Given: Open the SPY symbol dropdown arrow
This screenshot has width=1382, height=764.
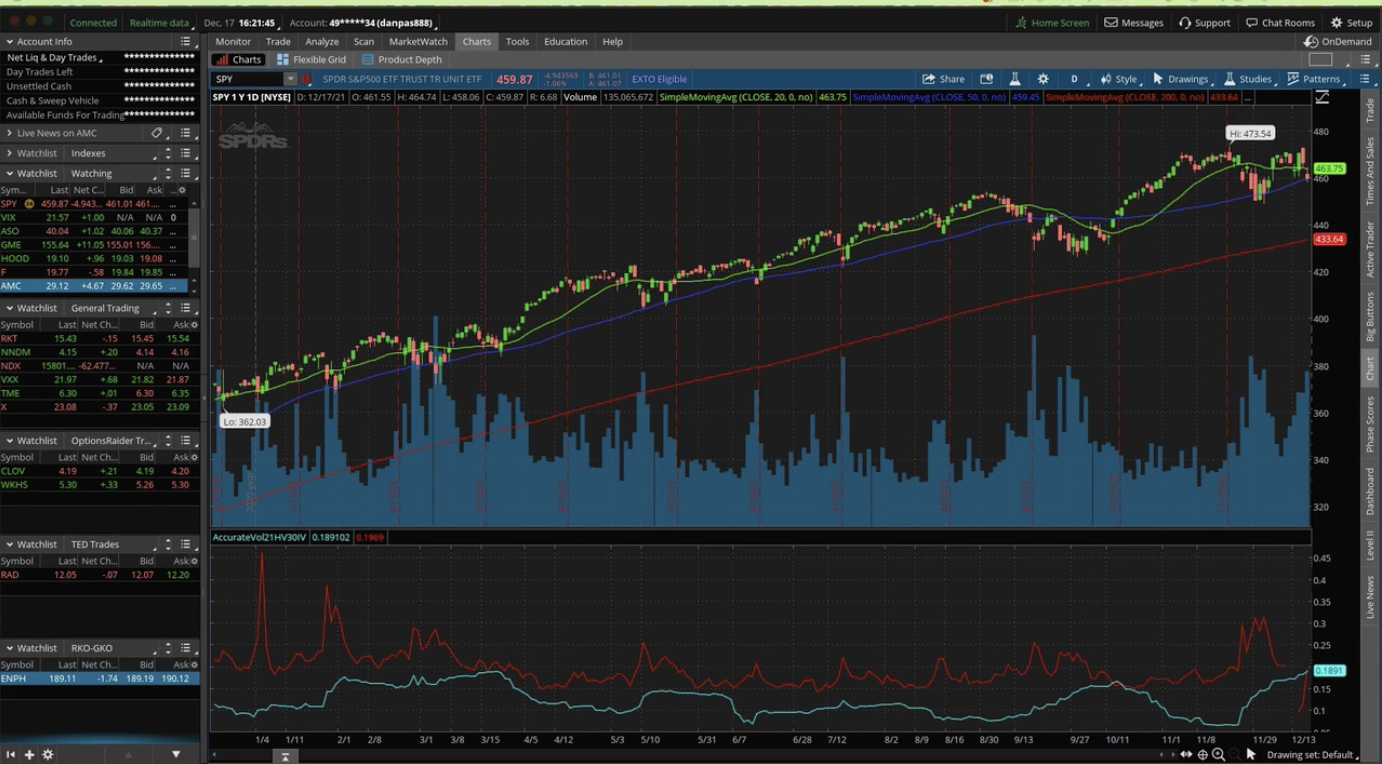Looking at the screenshot, I should coord(290,79).
